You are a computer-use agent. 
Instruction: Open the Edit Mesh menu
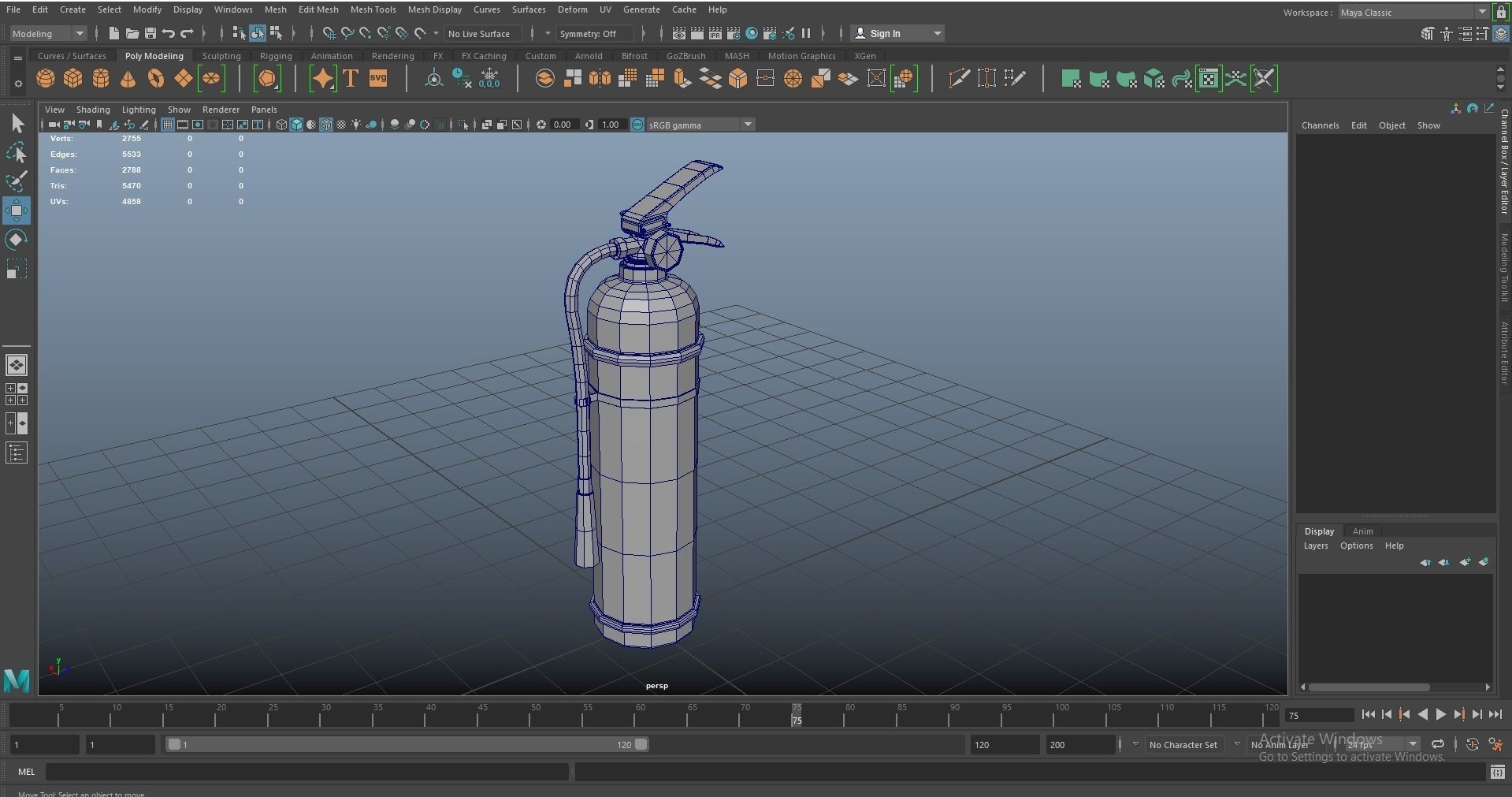[x=318, y=9]
